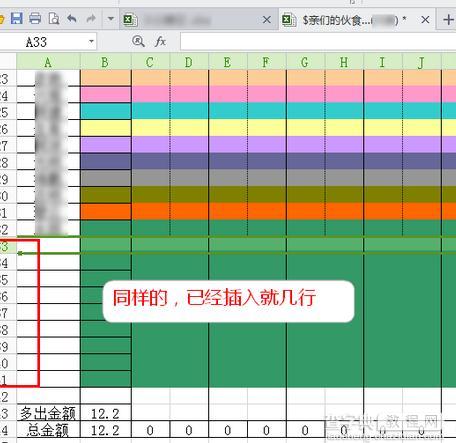Select column H header
Viewport: 456px width, 443px height.
[x=344, y=62]
